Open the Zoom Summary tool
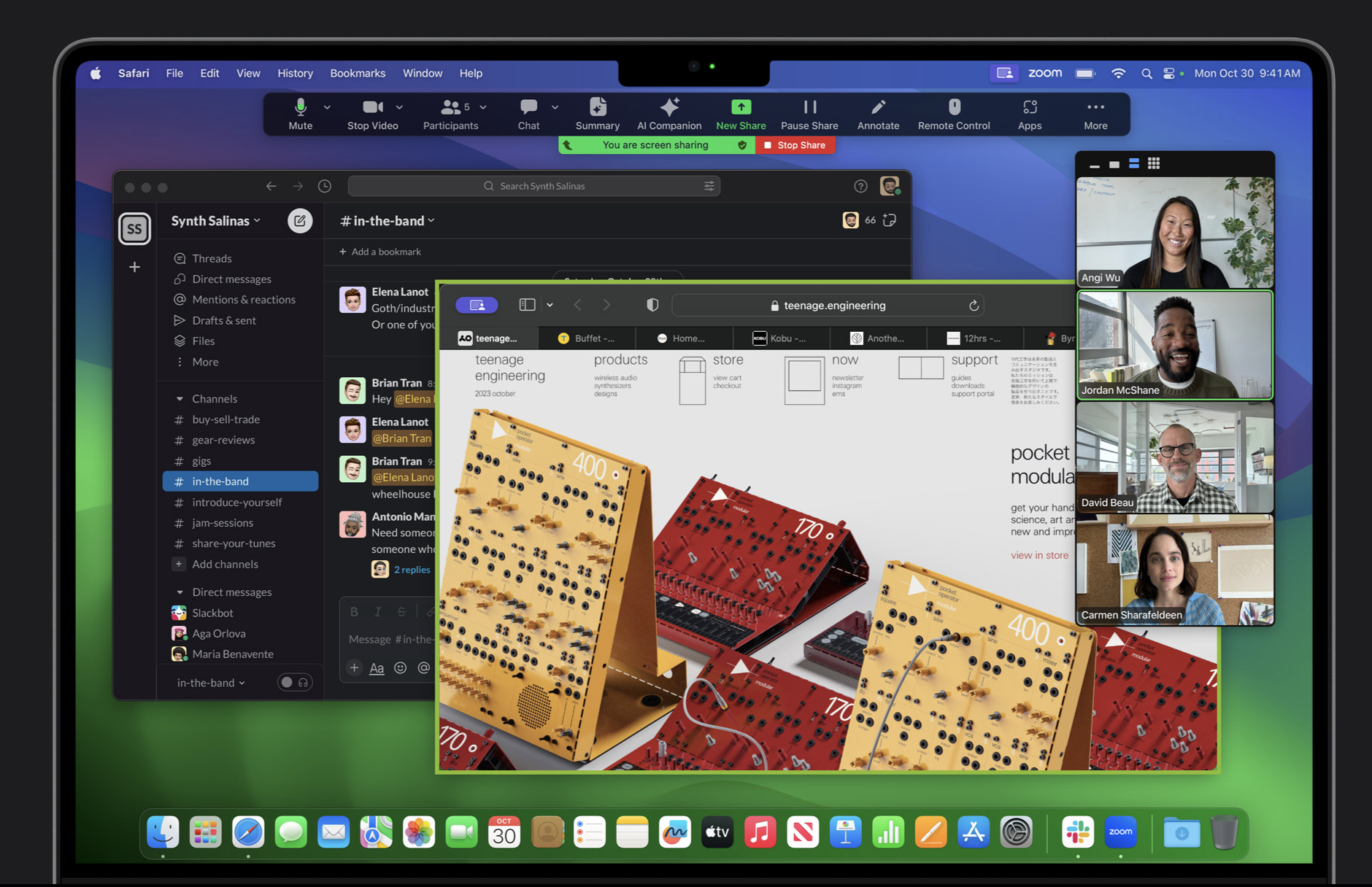 [598, 115]
